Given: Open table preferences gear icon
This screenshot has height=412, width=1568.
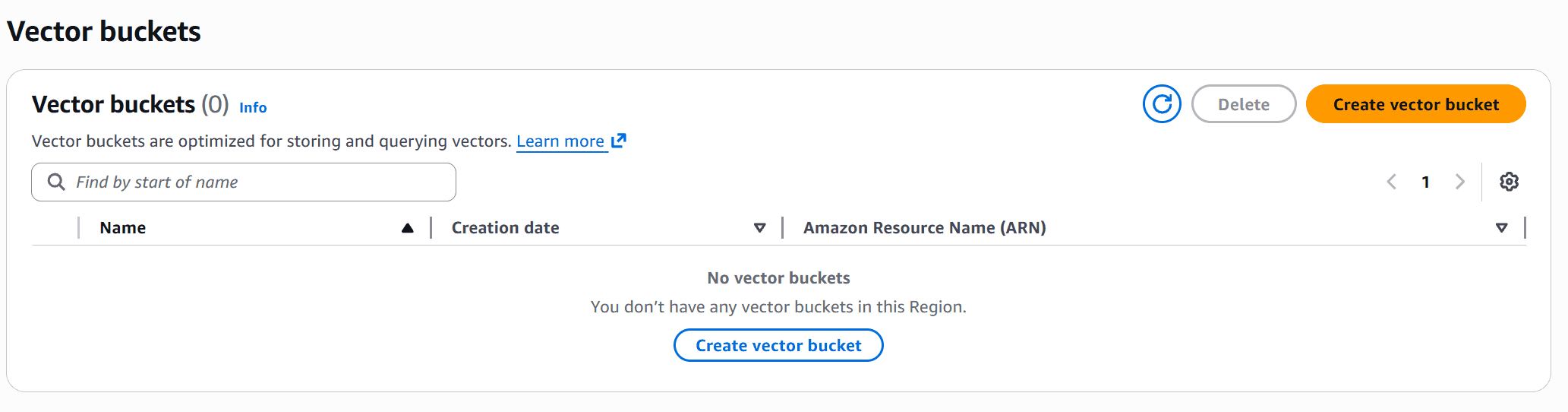Looking at the screenshot, I should [1509, 182].
